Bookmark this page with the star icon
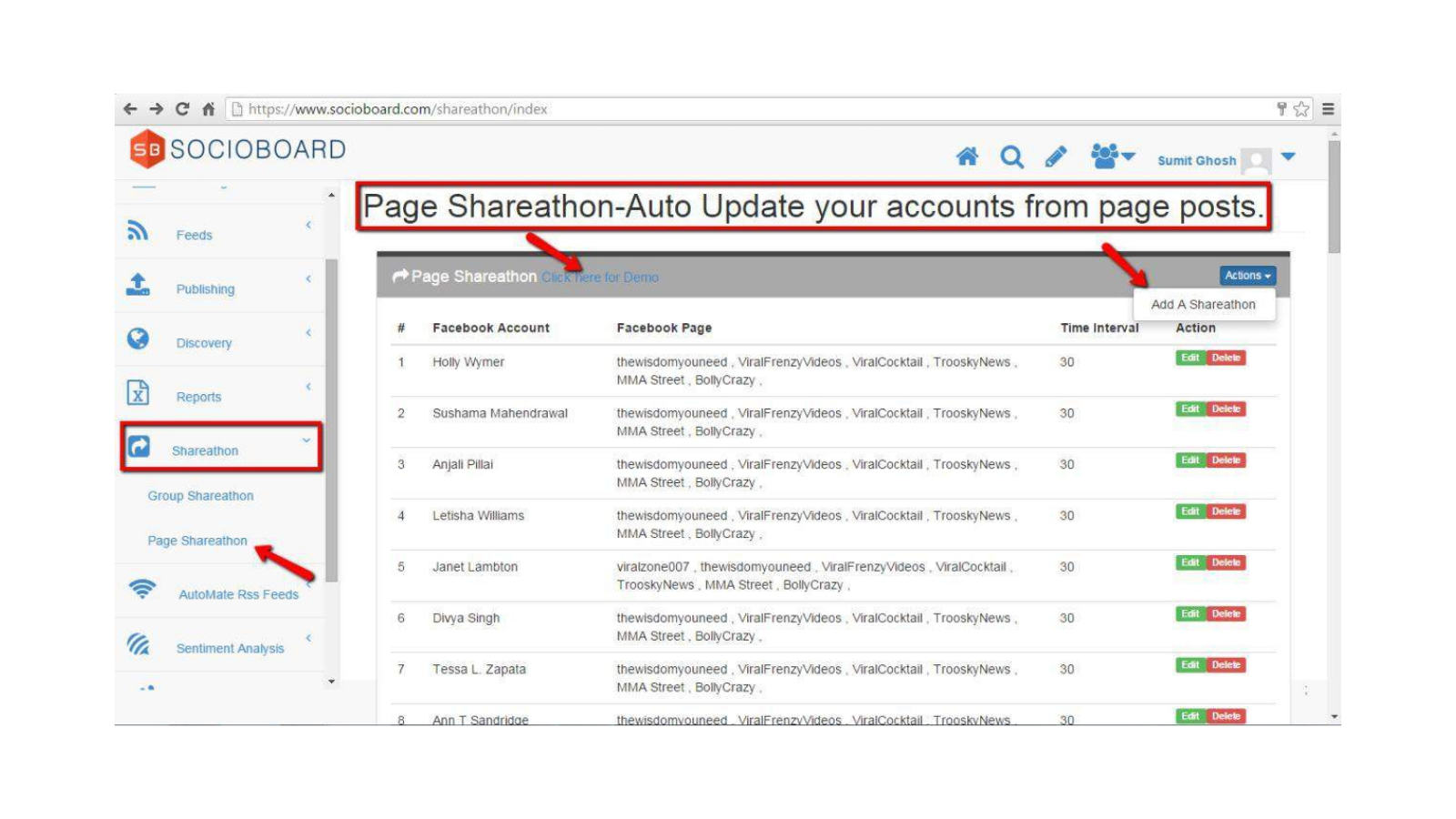The width and height of the screenshot is (1456, 819). (1301, 109)
